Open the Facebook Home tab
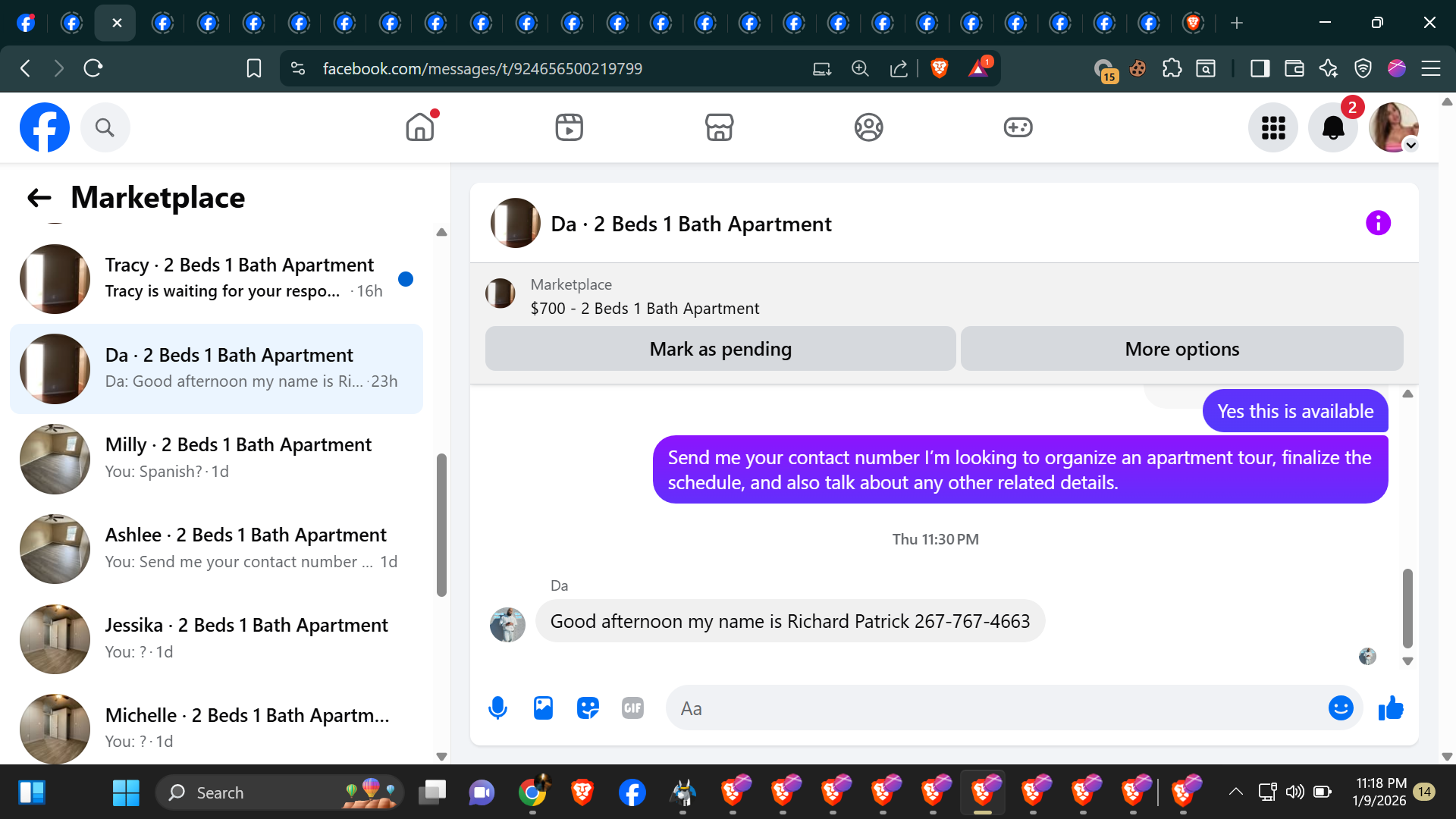 (x=419, y=127)
